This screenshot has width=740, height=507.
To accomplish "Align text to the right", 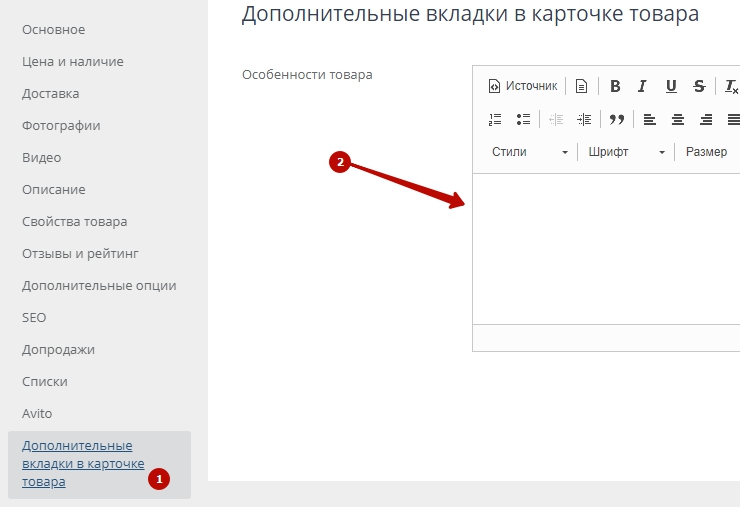I will pyautogui.click(x=706, y=119).
